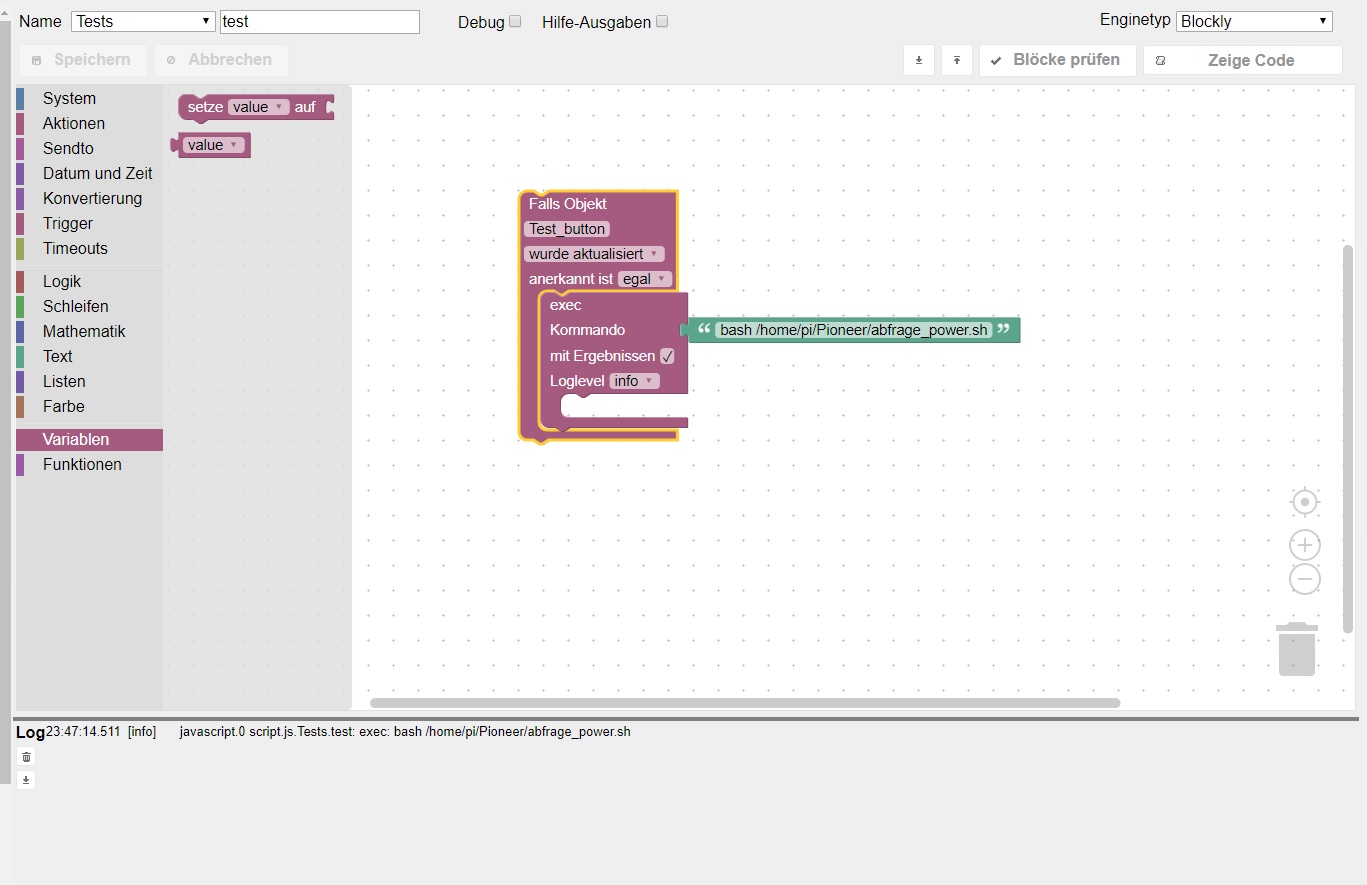Viewport: 1367px width, 885px height.
Task: Open the Farbe category
Action: point(89,406)
